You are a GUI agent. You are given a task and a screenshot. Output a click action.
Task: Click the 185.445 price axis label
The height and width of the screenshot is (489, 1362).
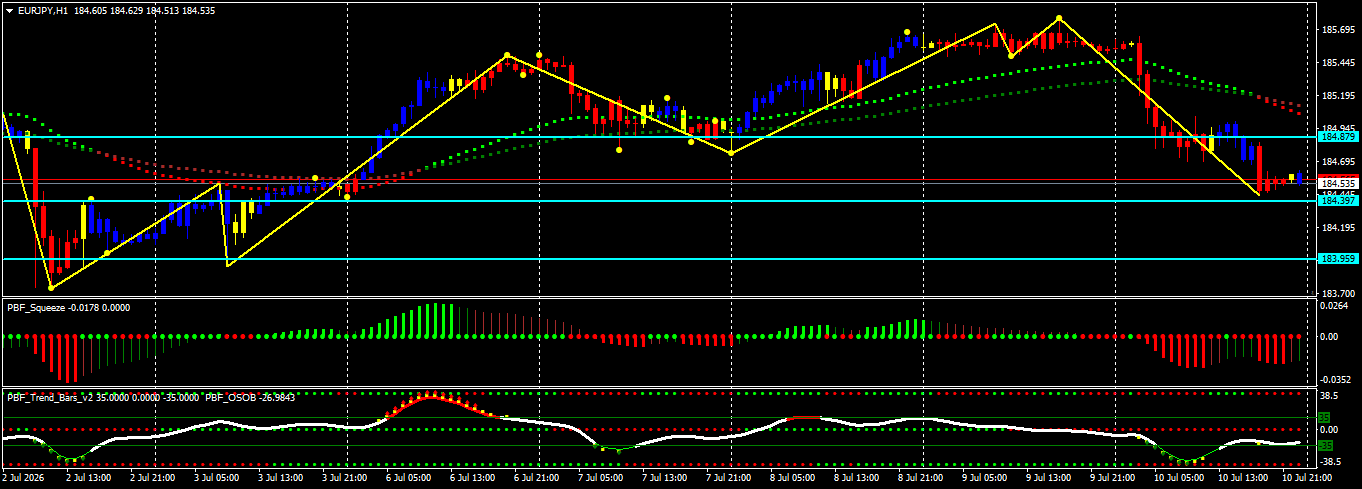click(x=1338, y=63)
